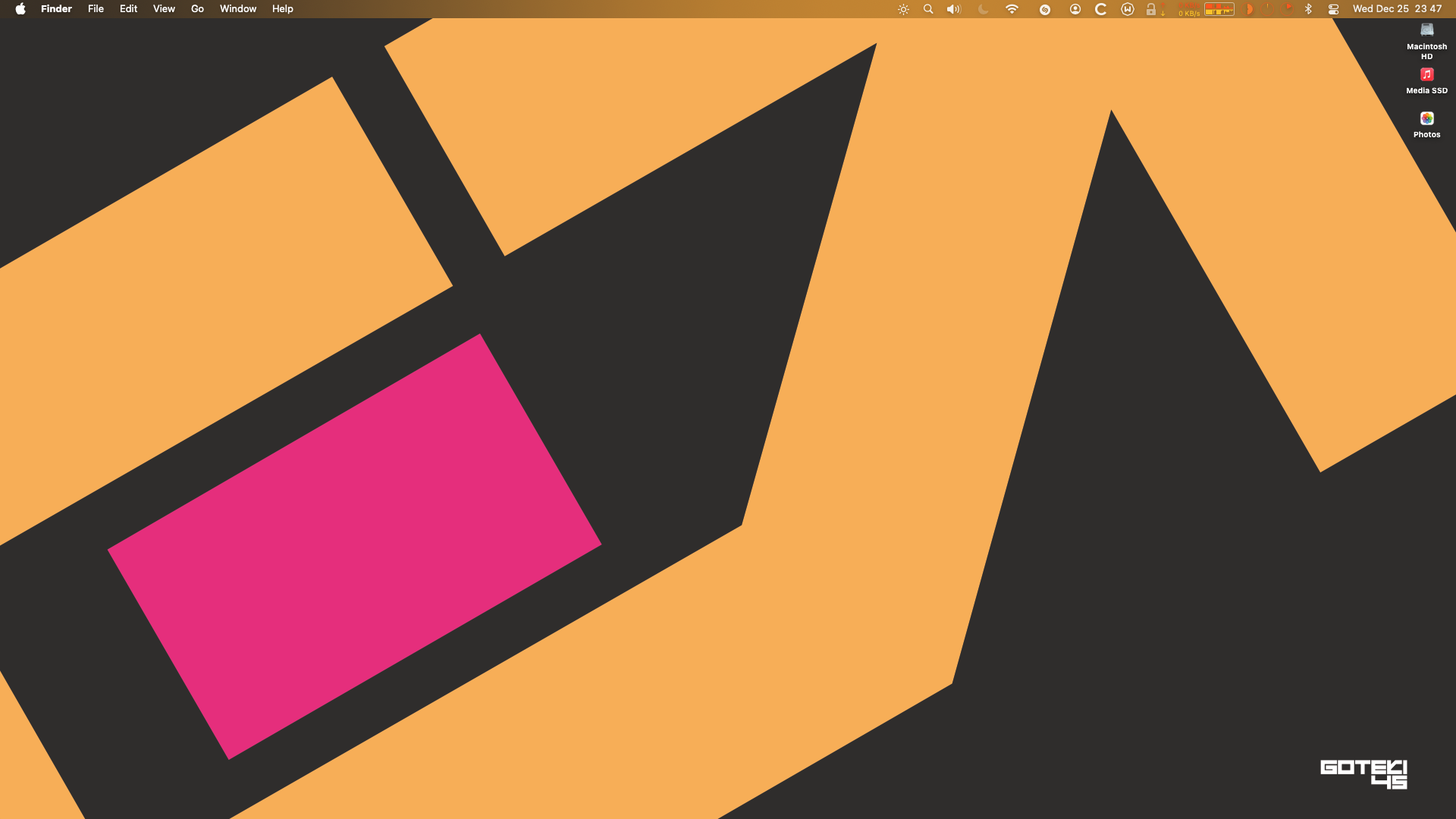Click the user account circle icon
This screenshot has height=819, width=1456.
tap(1075, 9)
